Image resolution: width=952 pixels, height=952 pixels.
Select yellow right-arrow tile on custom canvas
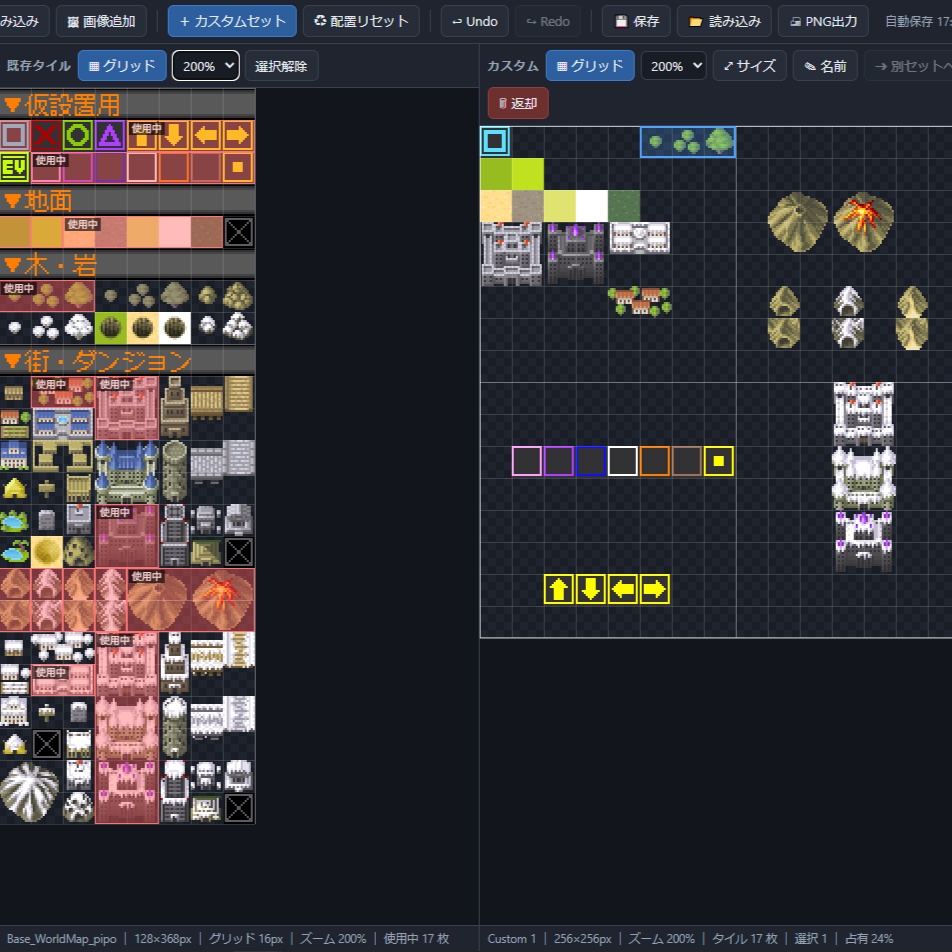[x=654, y=589]
